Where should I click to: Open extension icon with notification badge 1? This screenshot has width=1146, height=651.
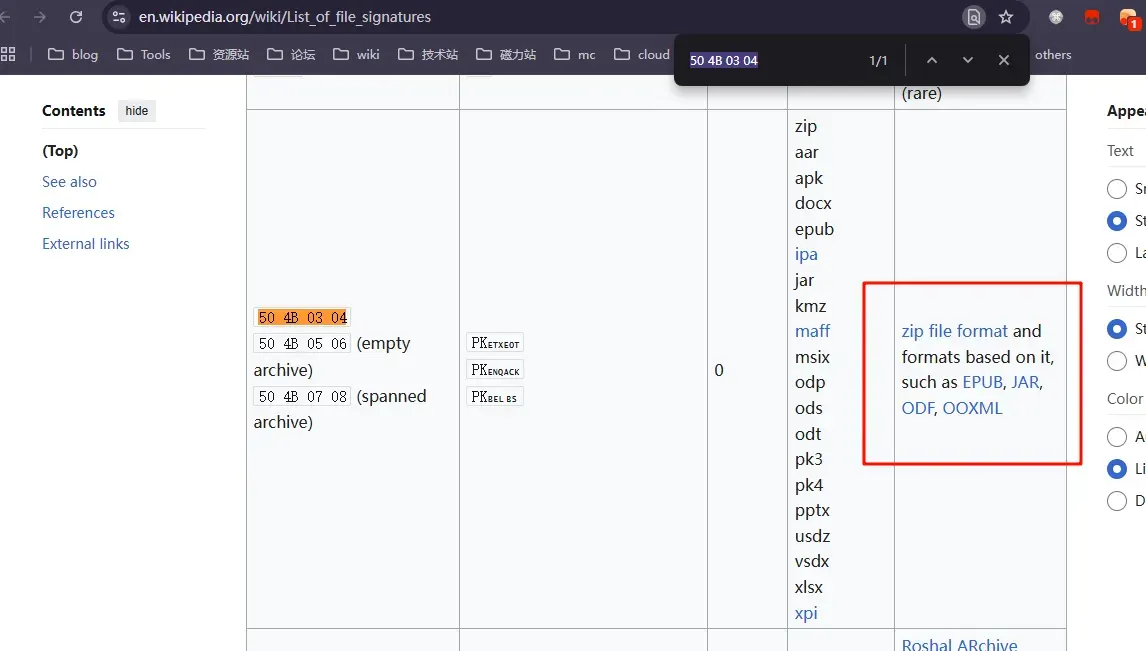point(1128,18)
